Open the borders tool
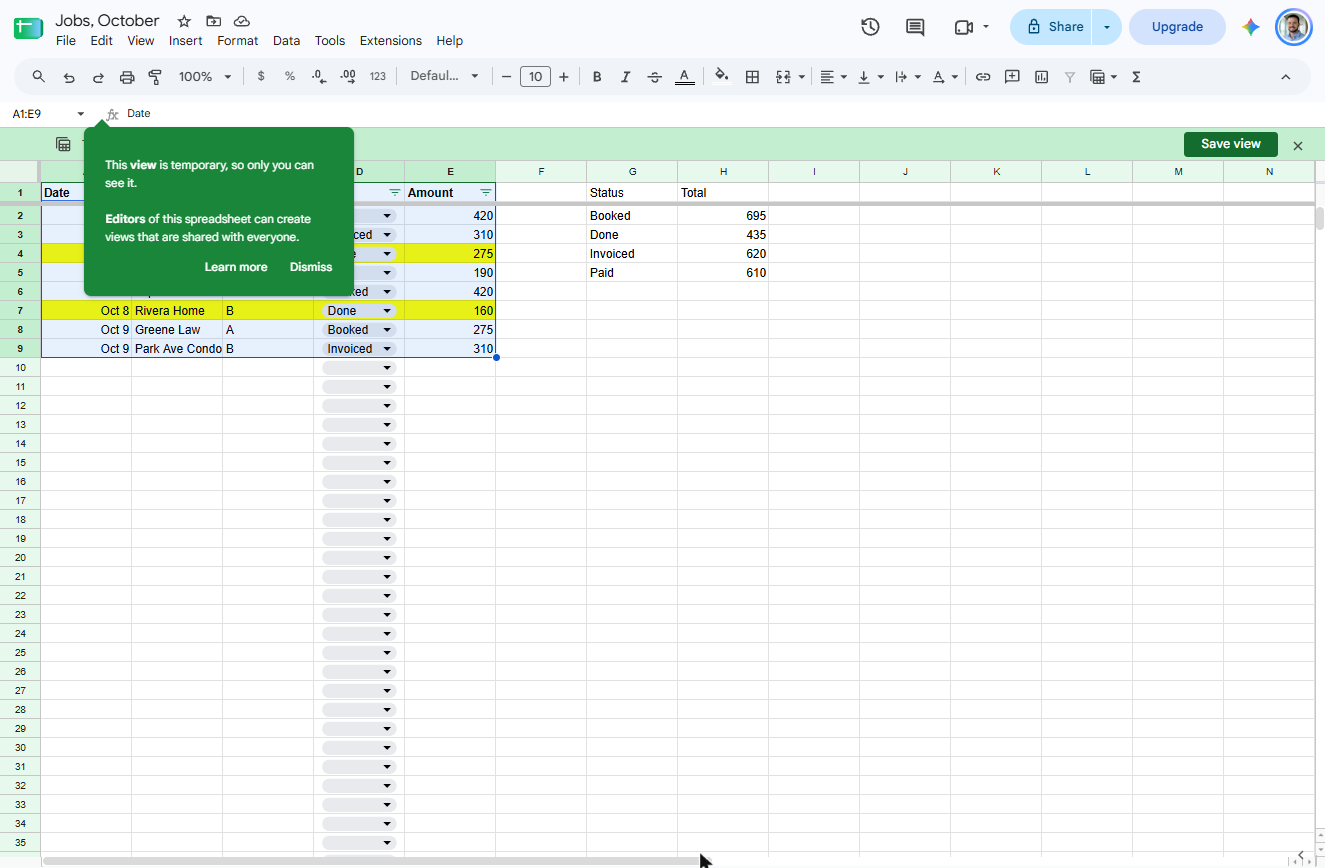The image size is (1325, 868). (x=753, y=77)
